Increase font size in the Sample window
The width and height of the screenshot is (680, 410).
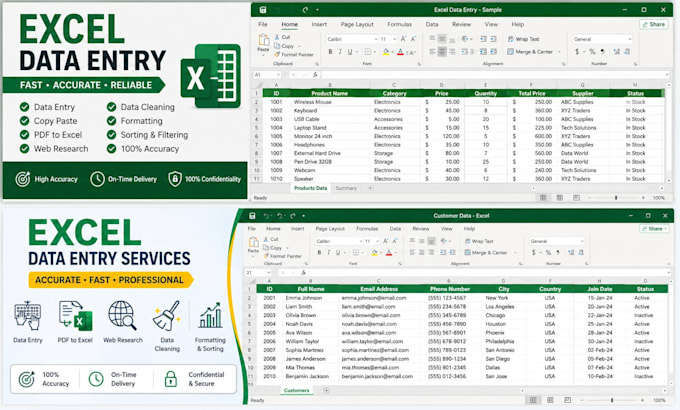[403, 39]
